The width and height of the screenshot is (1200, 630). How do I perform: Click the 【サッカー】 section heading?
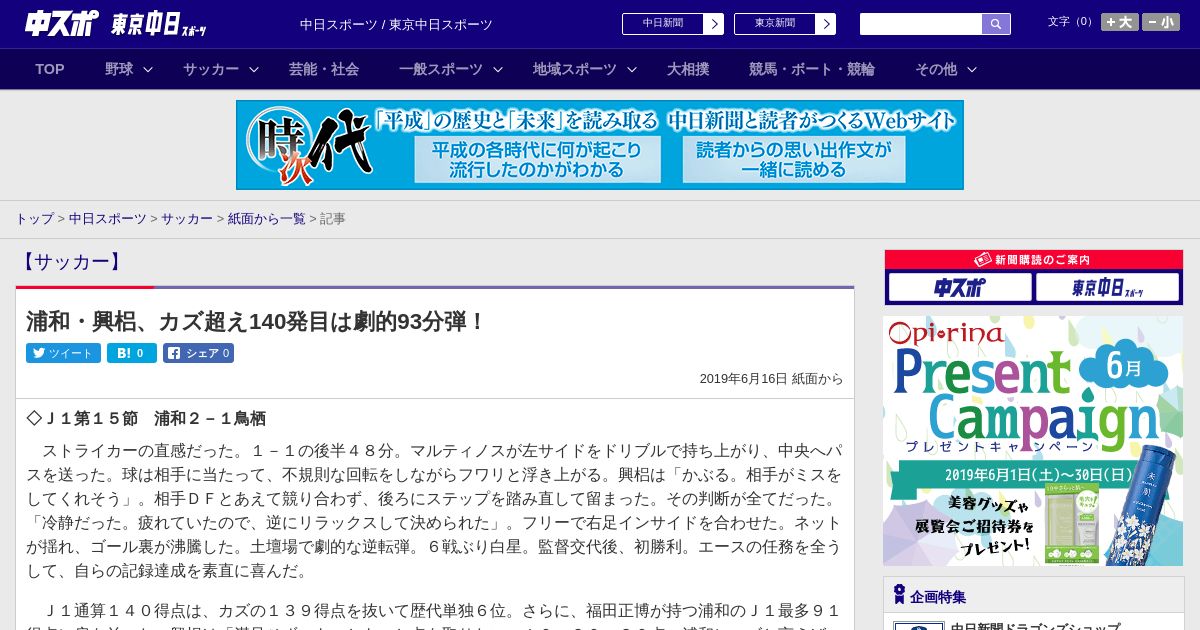[x=71, y=262]
